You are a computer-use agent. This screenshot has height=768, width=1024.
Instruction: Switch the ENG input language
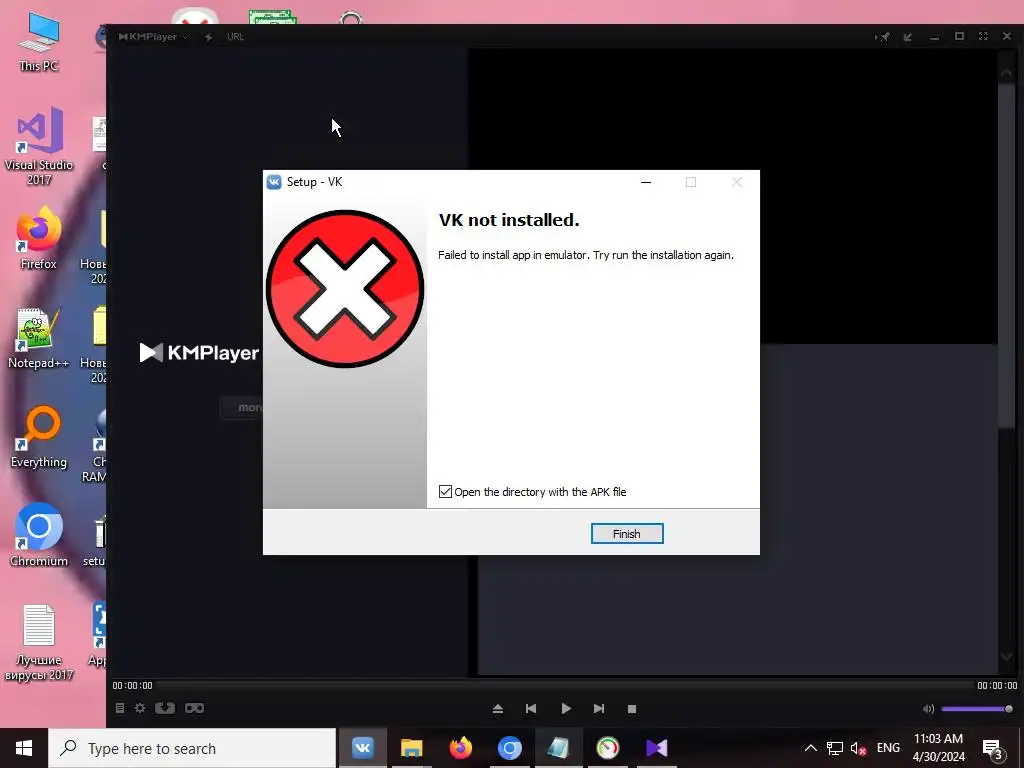[888, 748]
